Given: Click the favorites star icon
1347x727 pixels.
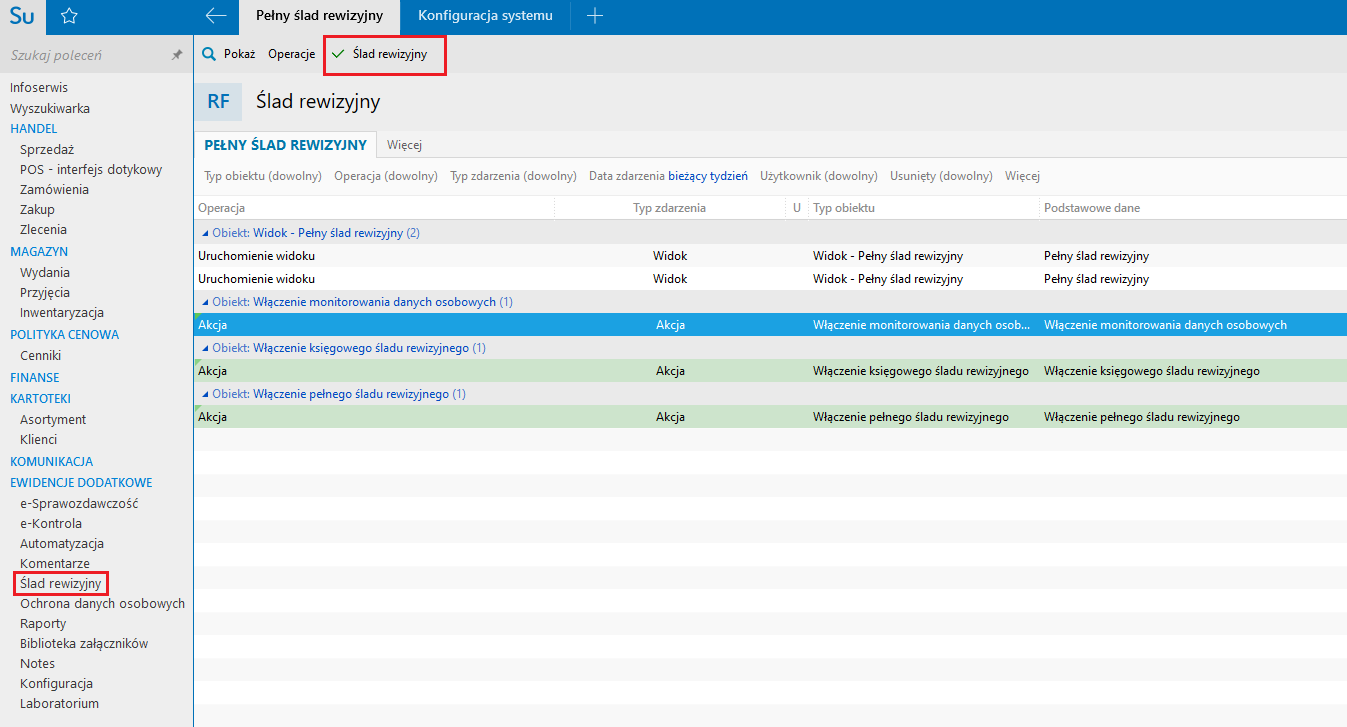Looking at the screenshot, I should coord(69,16).
